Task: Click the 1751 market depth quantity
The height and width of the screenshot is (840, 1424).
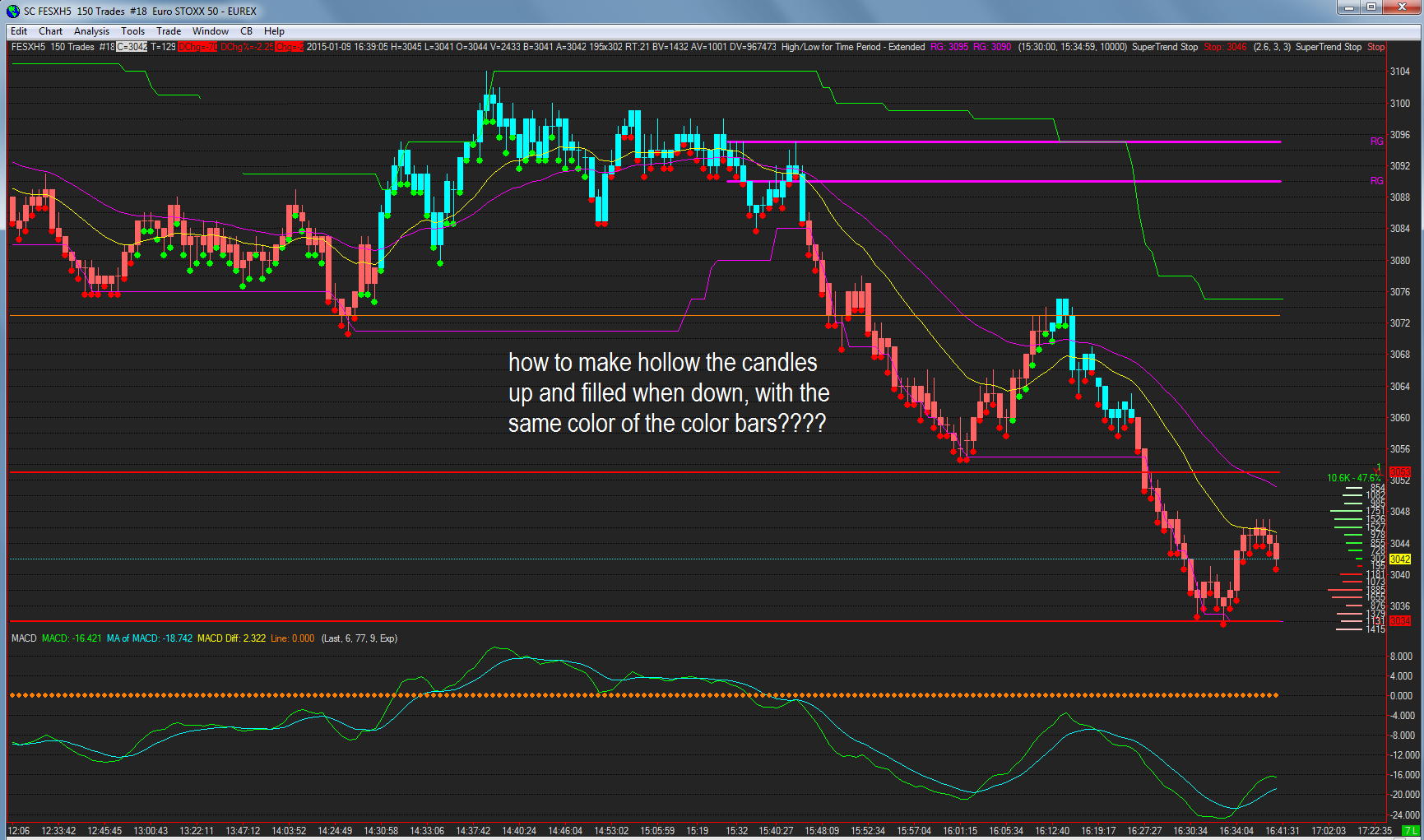Action: [1375, 511]
